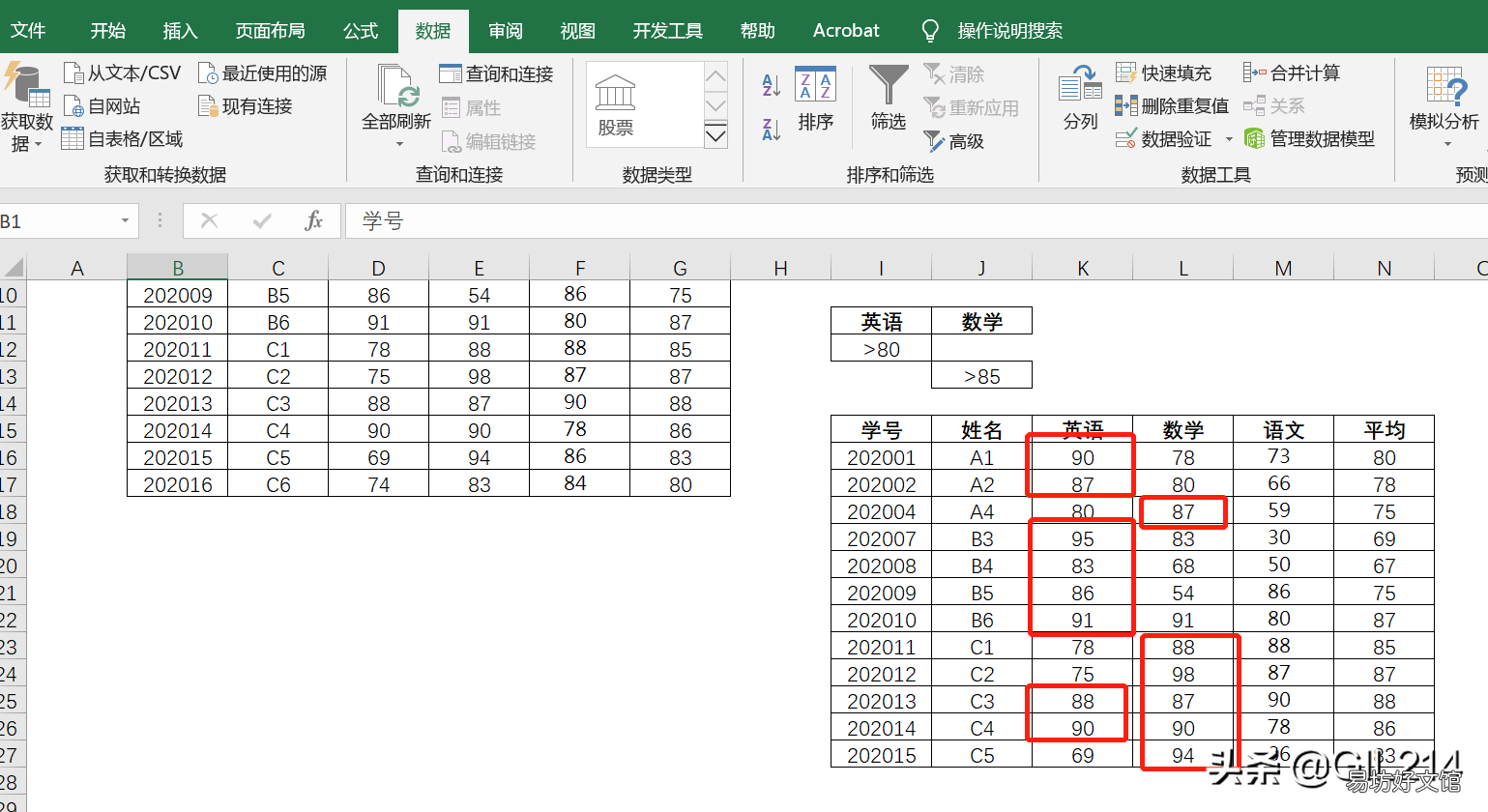Open Recent Sources (最近使用的源)
Image resolution: width=1488 pixels, height=812 pixels.
point(262,73)
